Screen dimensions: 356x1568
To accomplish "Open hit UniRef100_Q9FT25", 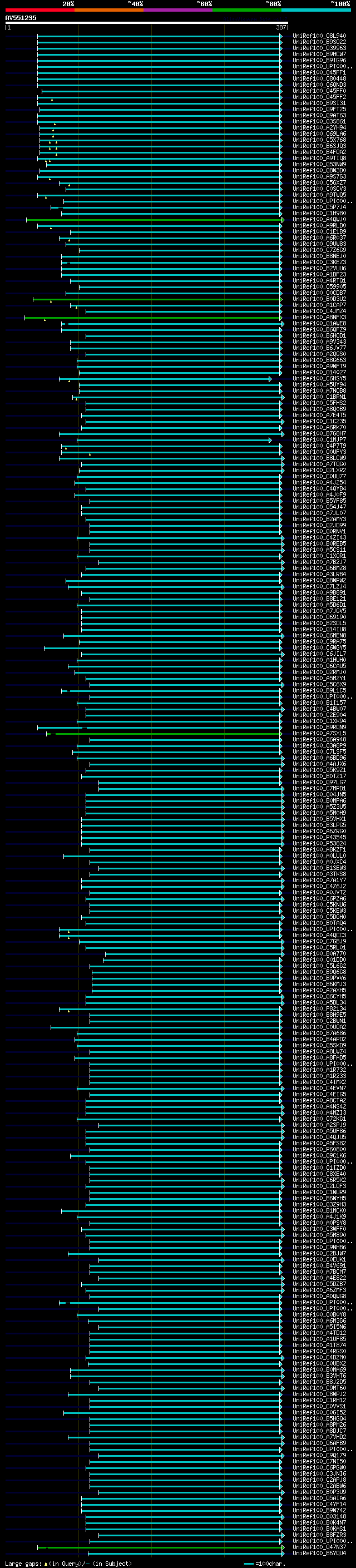I will (319, 110).
